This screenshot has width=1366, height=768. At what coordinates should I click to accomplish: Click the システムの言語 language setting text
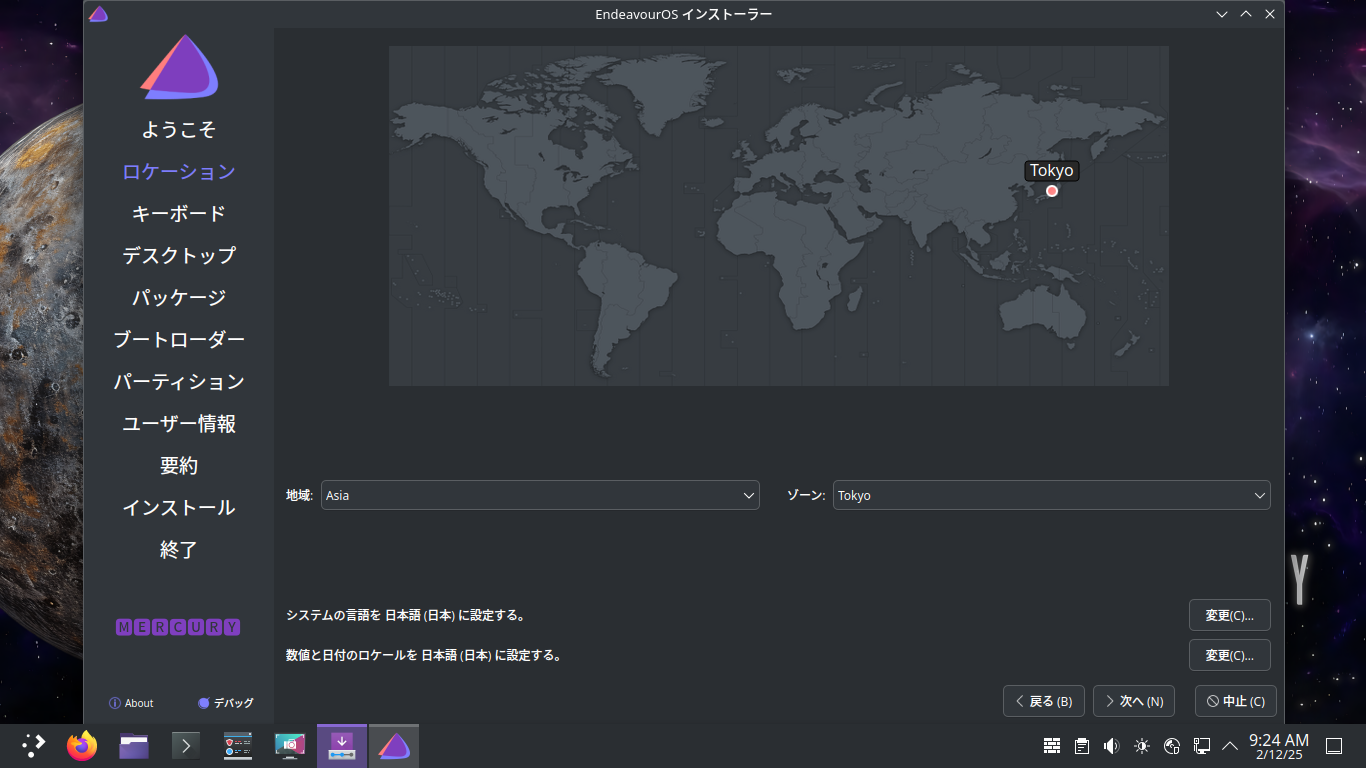pyautogui.click(x=406, y=615)
